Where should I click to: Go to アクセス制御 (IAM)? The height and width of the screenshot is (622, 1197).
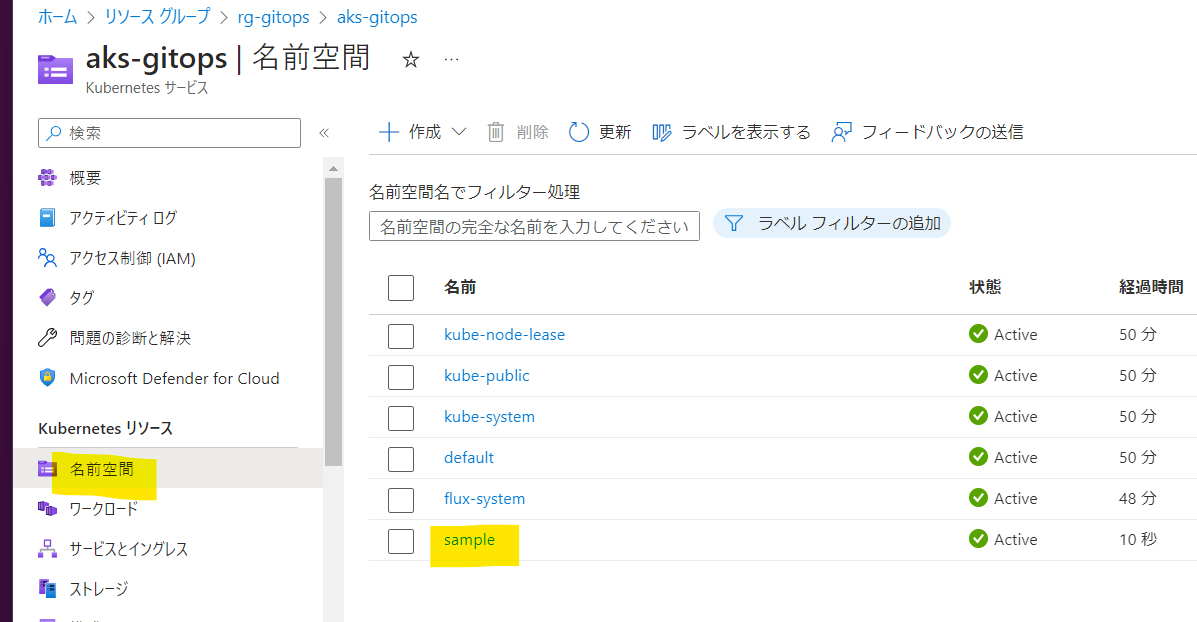click(132, 258)
